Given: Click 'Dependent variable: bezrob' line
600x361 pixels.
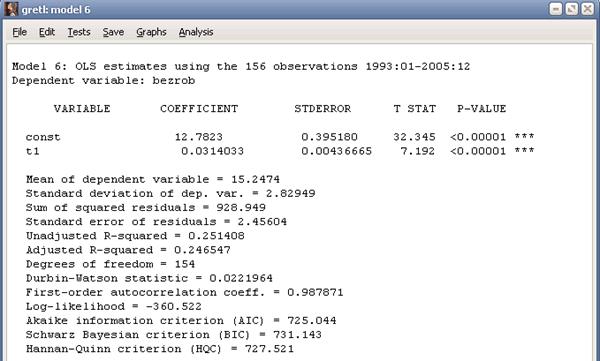Looking at the screenshot, I should pos(103,81).
